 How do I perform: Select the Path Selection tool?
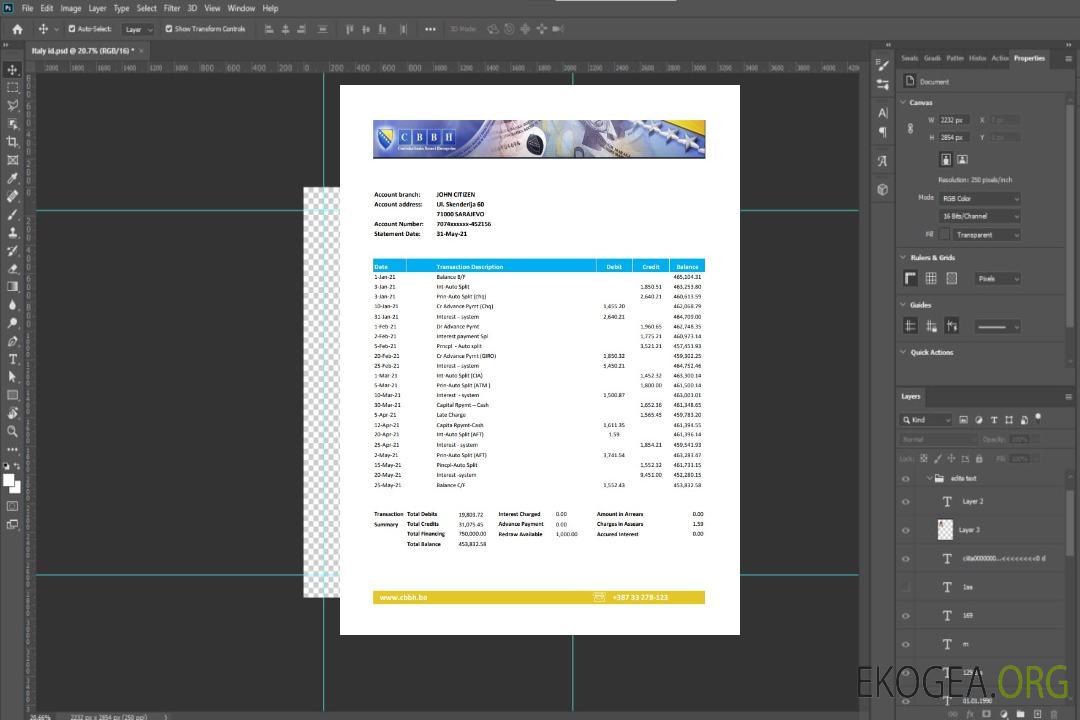point(12,377)
